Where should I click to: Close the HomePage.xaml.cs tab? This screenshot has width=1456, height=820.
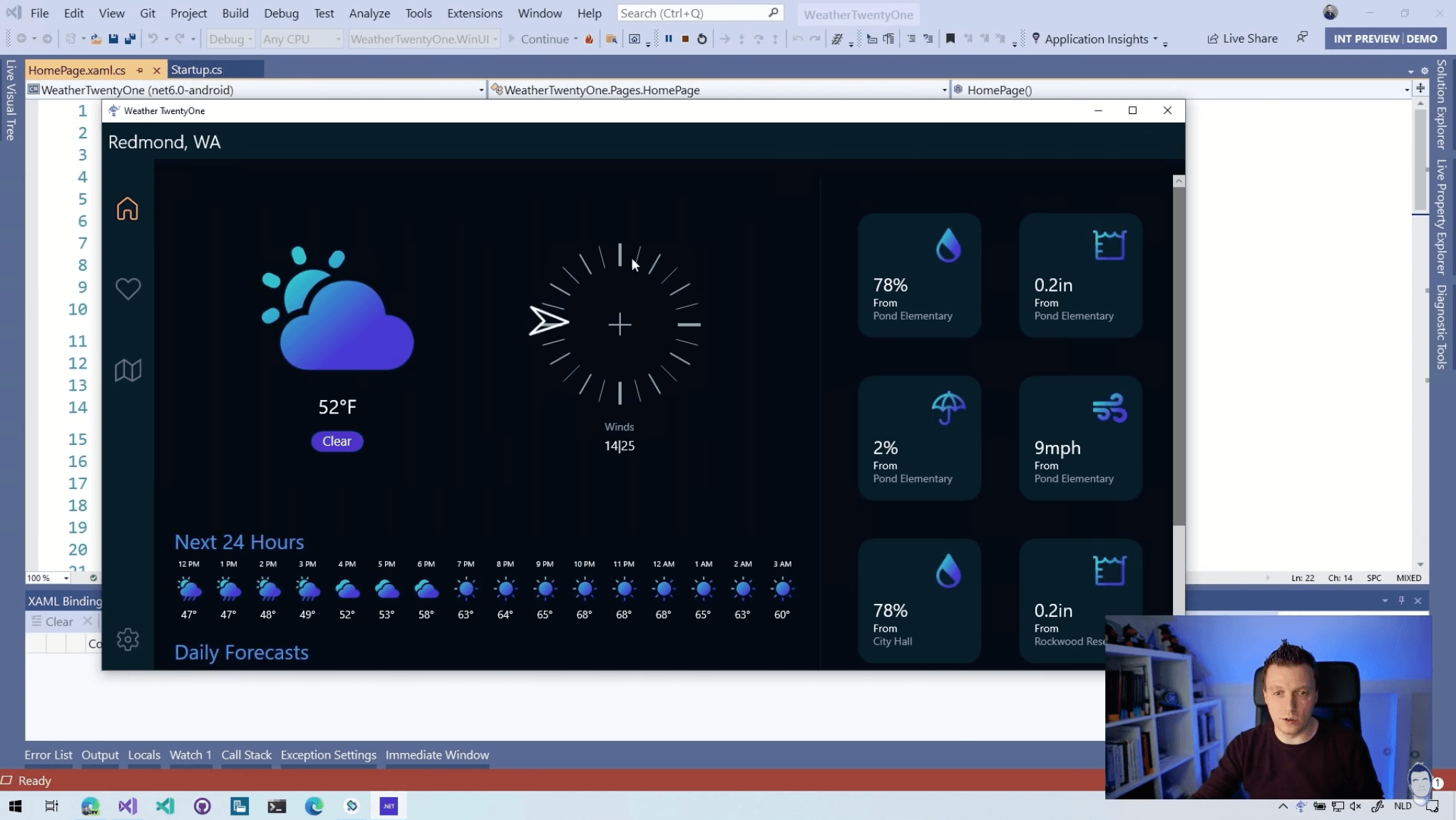coord(156,70)
